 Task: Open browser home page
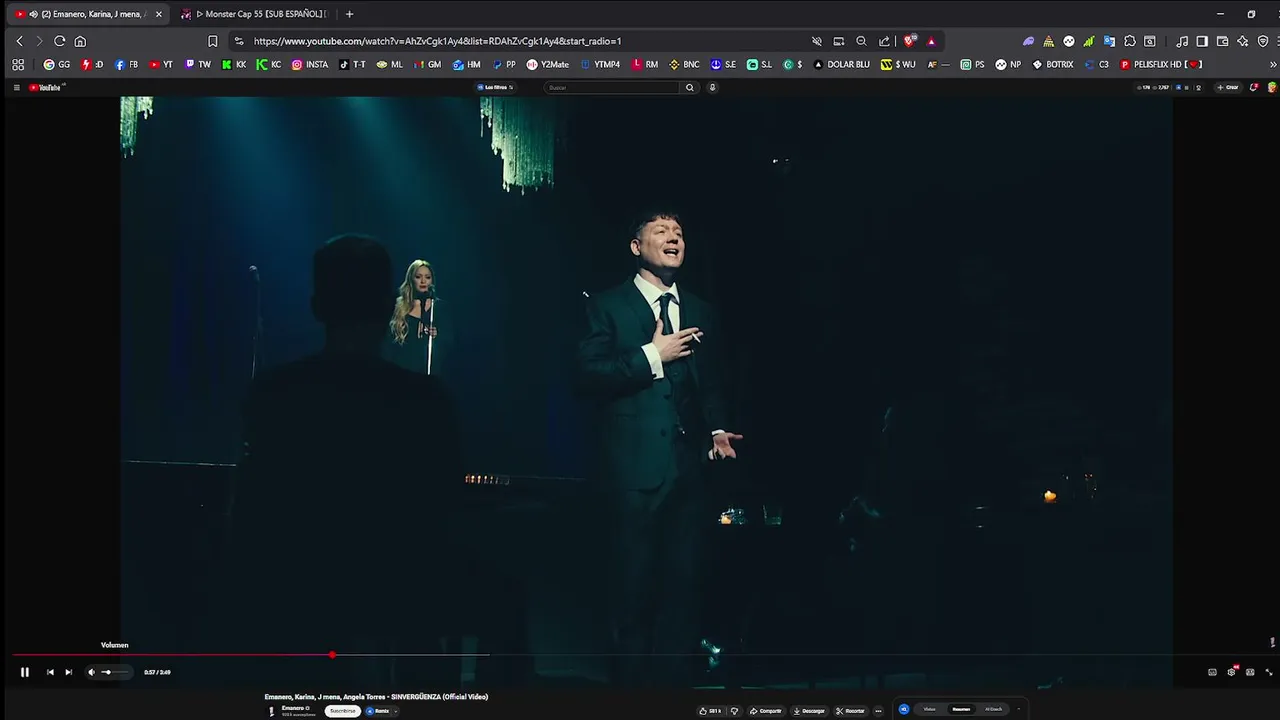click(80, 41)
